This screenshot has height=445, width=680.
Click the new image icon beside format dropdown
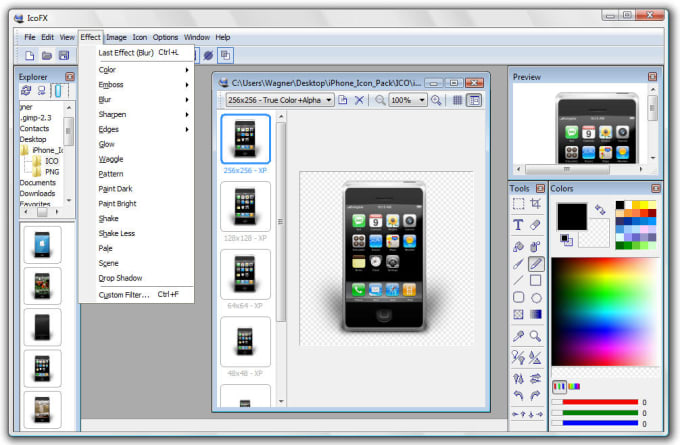343,100
